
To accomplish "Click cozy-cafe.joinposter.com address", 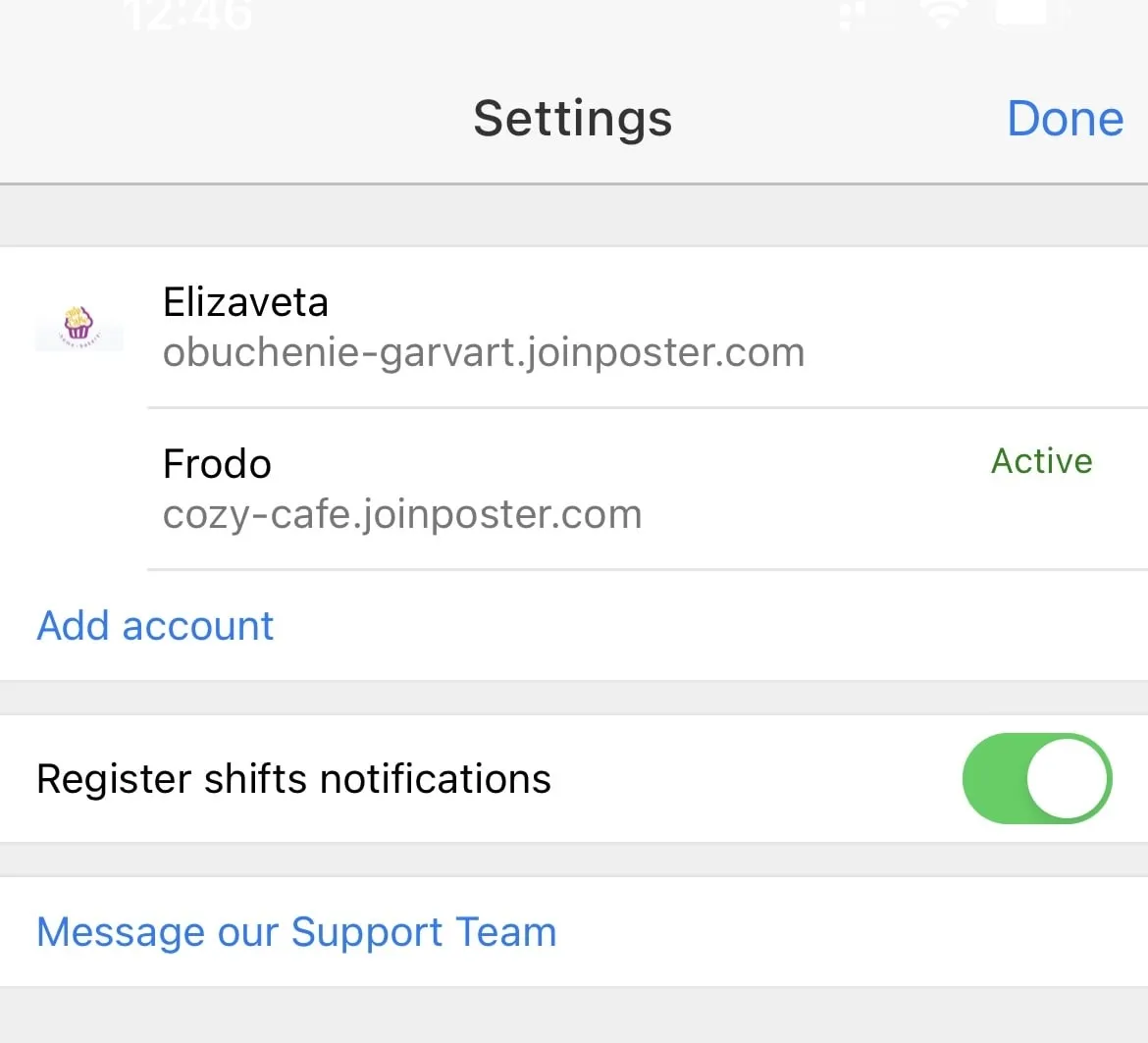I will pos(402,514).
